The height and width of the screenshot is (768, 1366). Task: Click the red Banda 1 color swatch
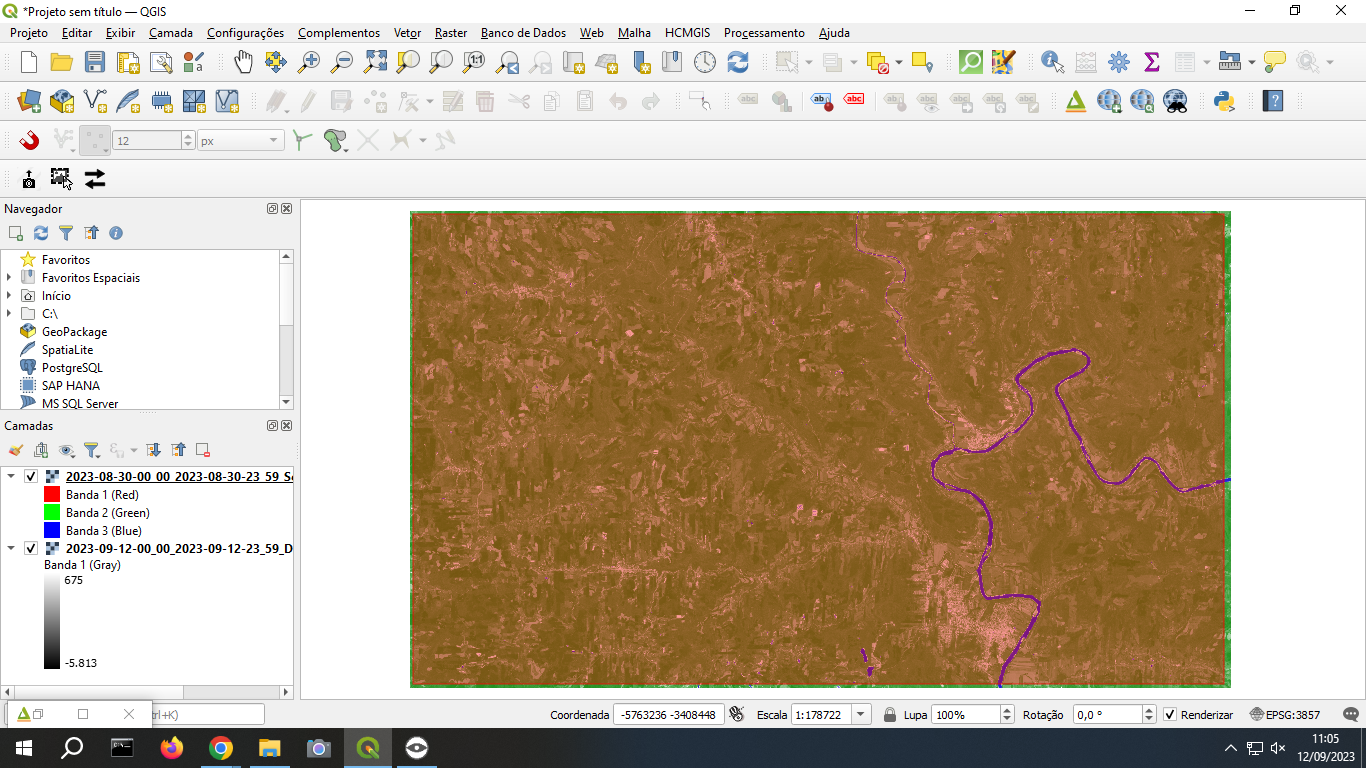tap(52, 495)
